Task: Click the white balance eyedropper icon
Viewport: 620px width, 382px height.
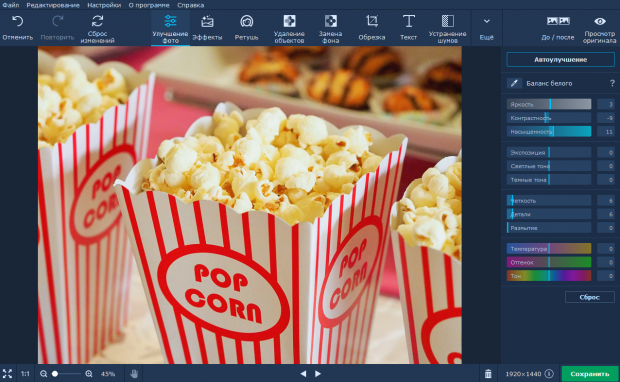Action: point(514,83)
